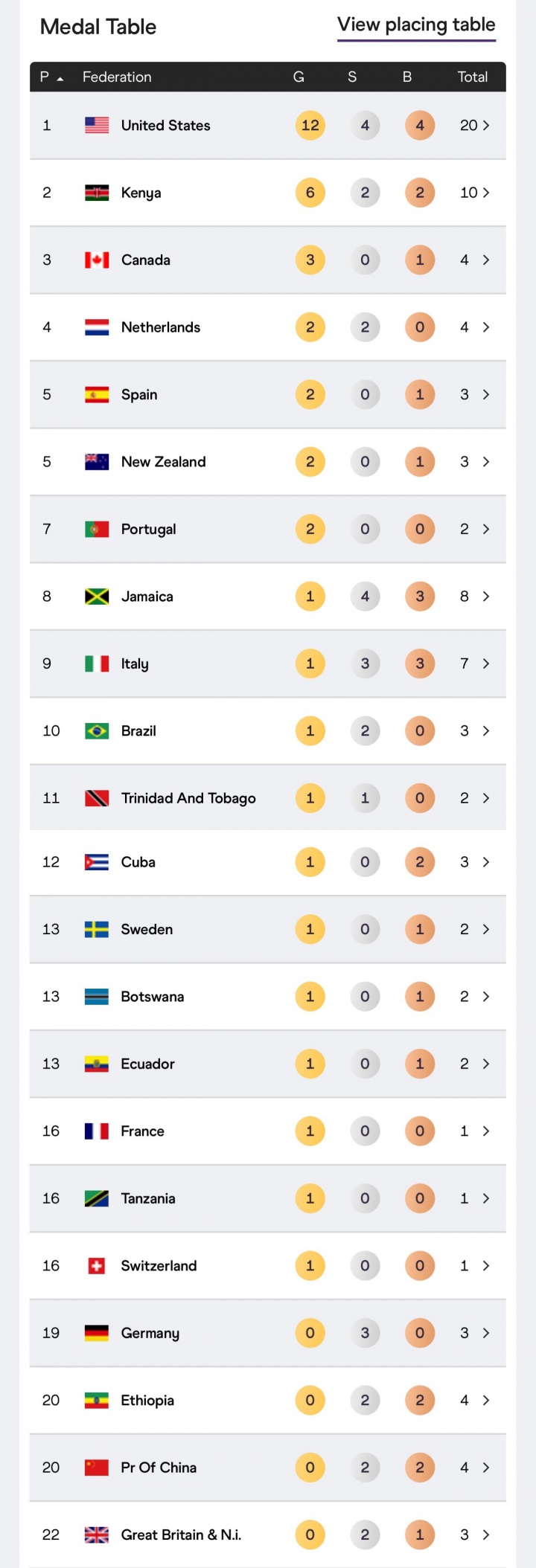Click the Kenya flag icon
Image resolution: width=536 pixels, height=1568 pixels.
pos(97,193)
